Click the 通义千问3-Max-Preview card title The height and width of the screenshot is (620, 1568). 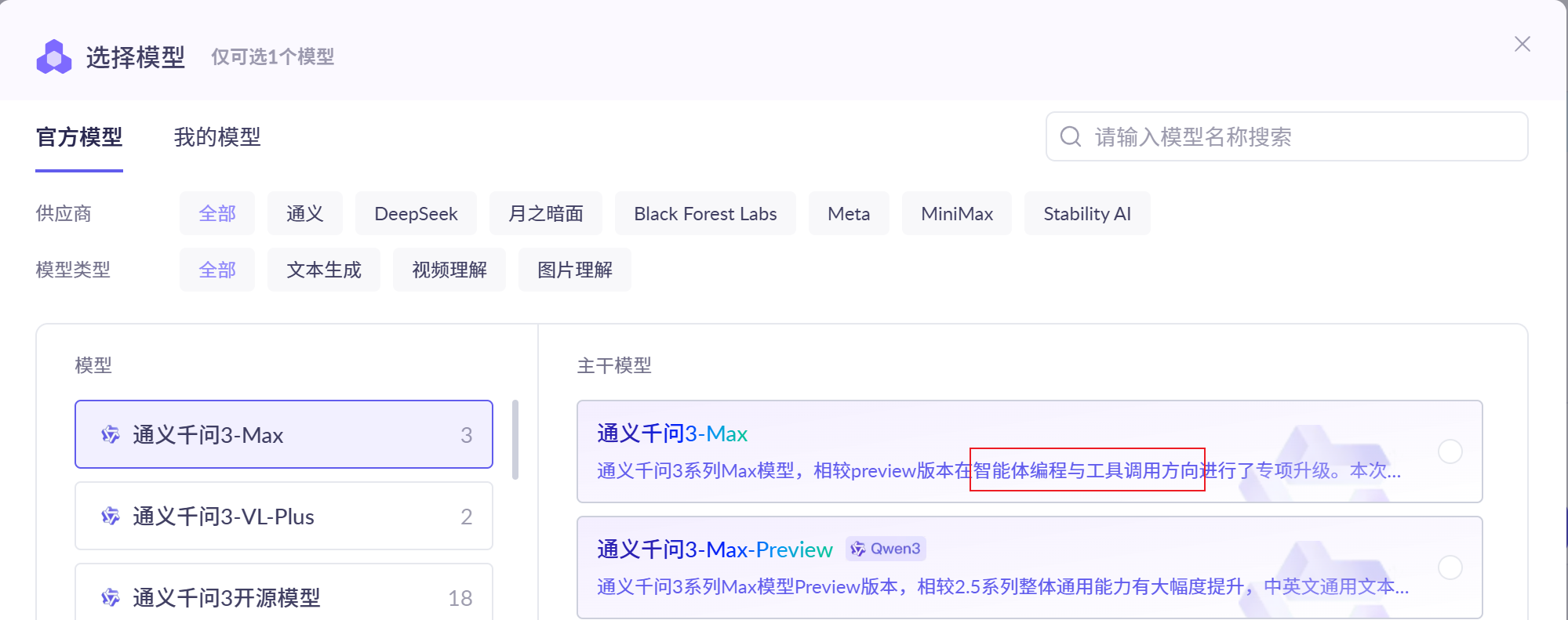[715, 549]
